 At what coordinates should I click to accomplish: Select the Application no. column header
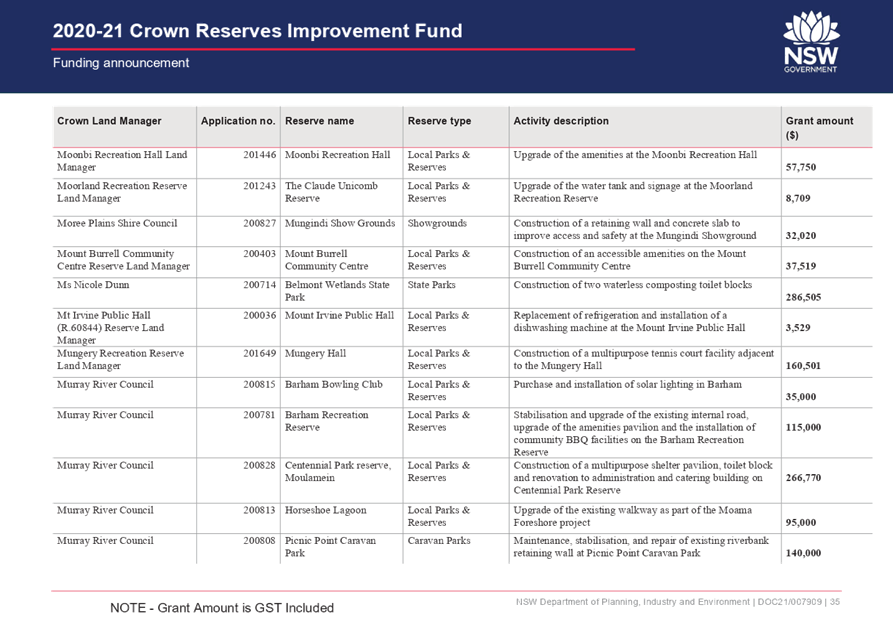click(237, 121)
